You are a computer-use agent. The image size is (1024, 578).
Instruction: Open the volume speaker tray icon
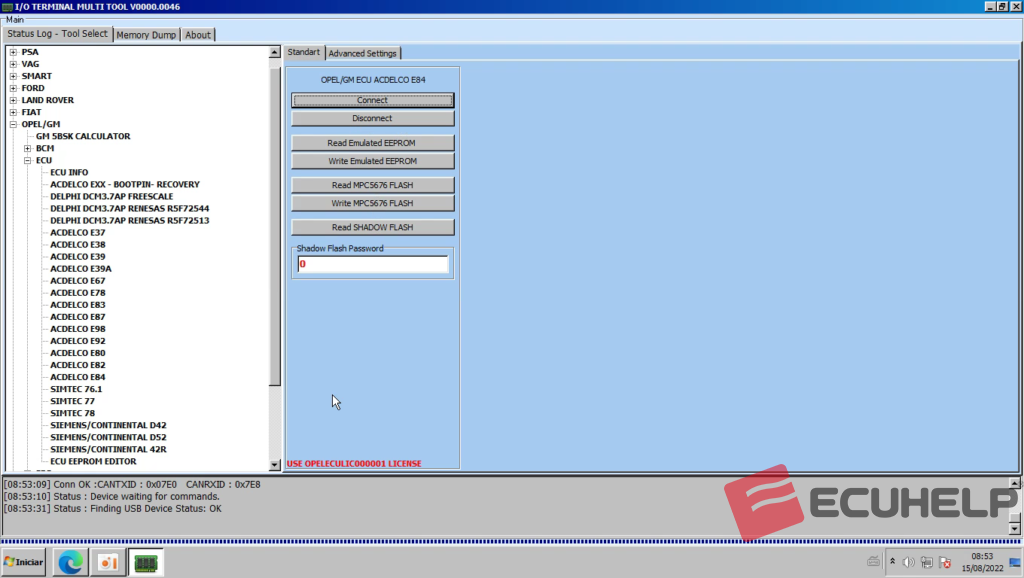tap(908, 562)
